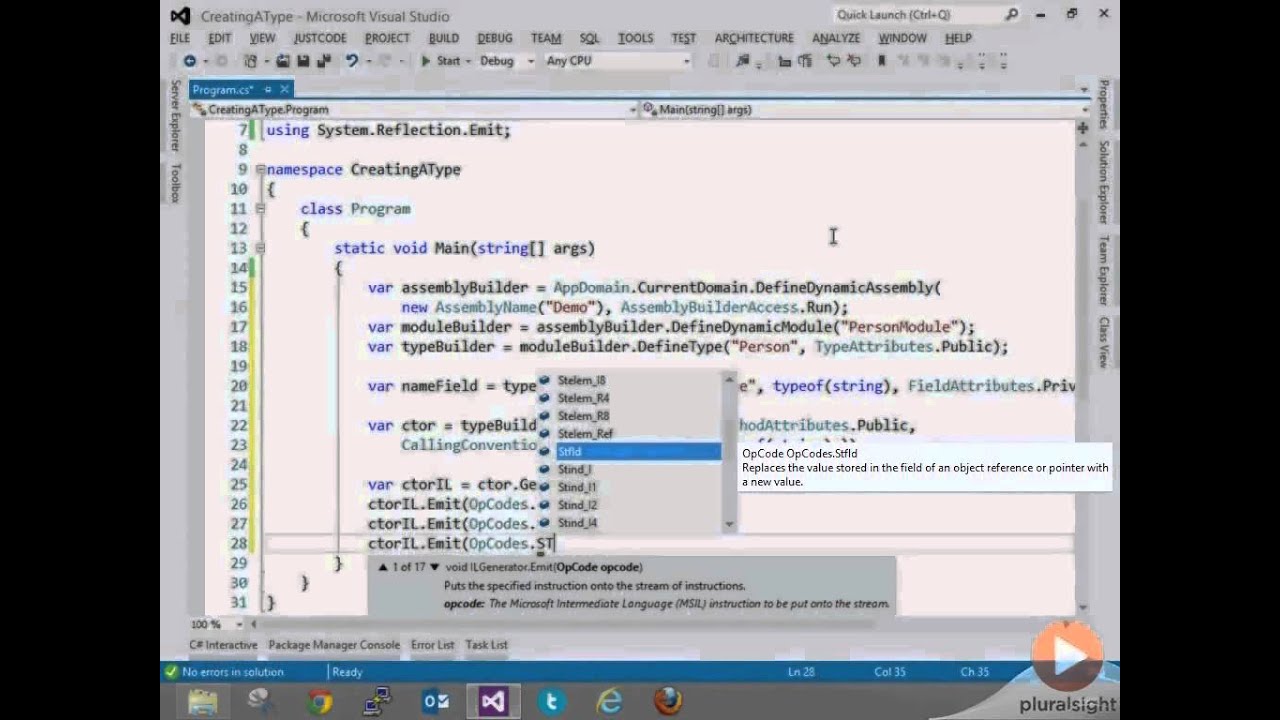Click the Firefox icon in the taskbar
This screenshot has width=1280, height=720.
pos(667,701)
